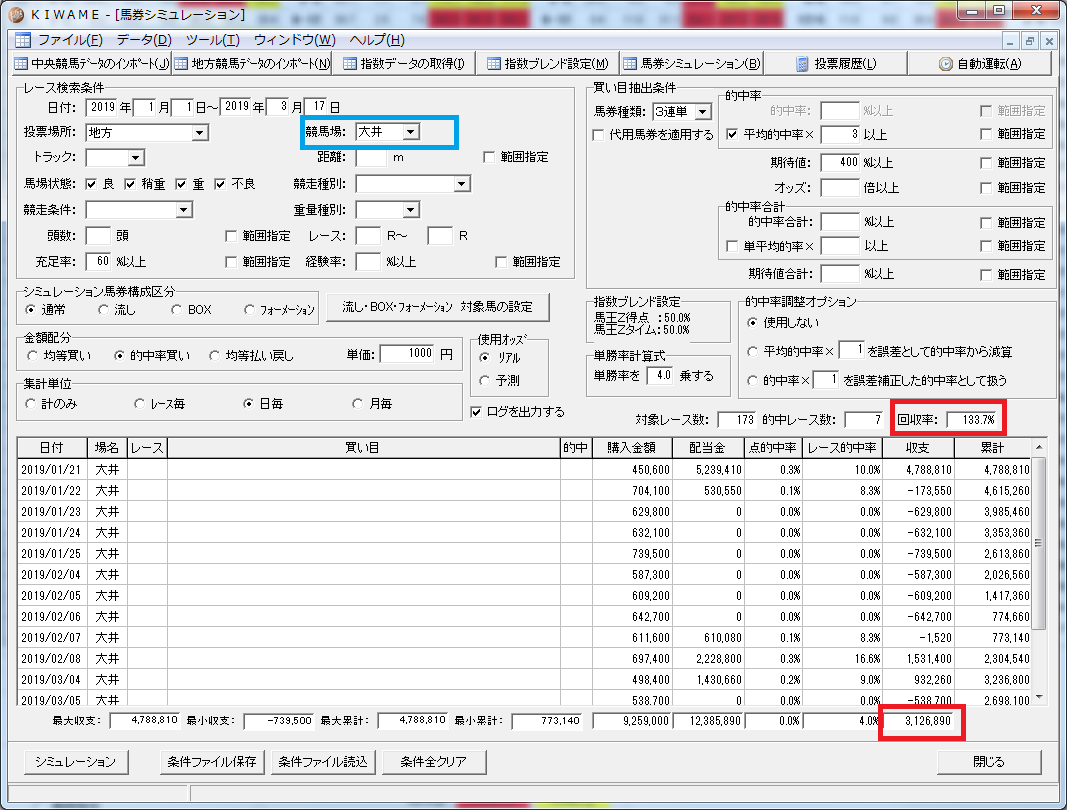Open 投票履歴 toolbar button

[836, 63]
